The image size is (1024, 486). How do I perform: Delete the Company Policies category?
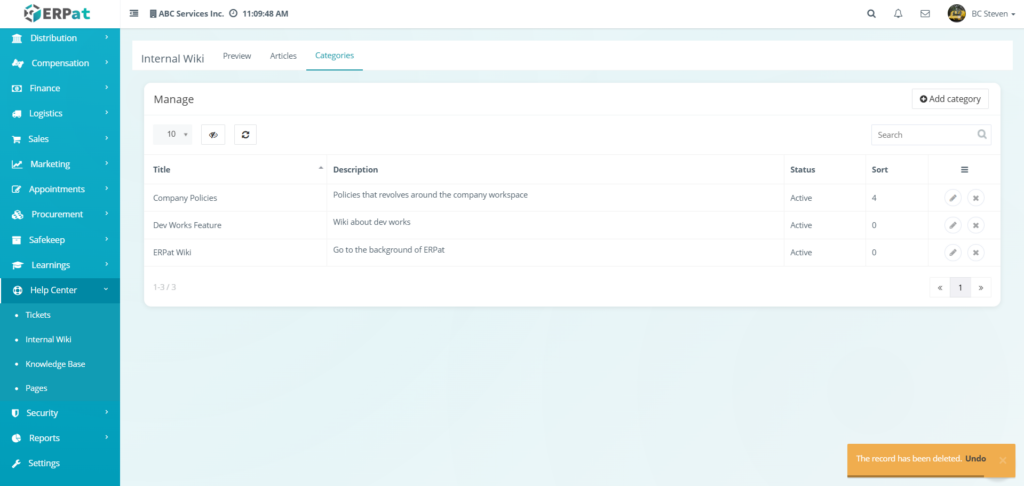click(x=976, y=198)
